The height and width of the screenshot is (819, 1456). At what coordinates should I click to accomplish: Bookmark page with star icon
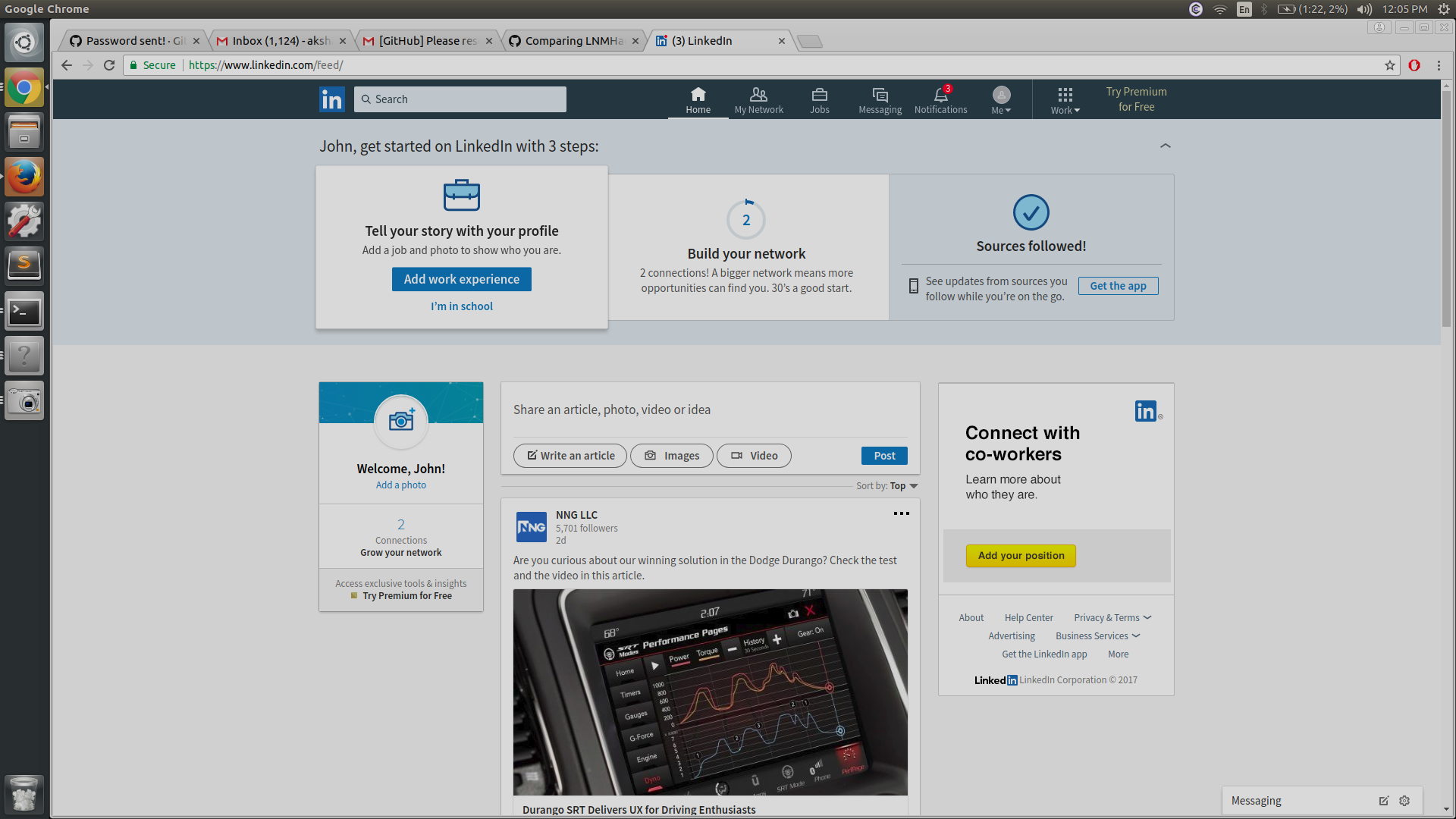click(x=1390, y=65)
